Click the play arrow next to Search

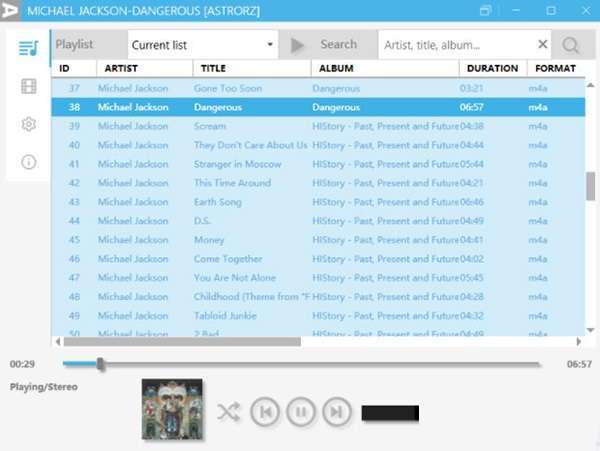tap(297, 45)
